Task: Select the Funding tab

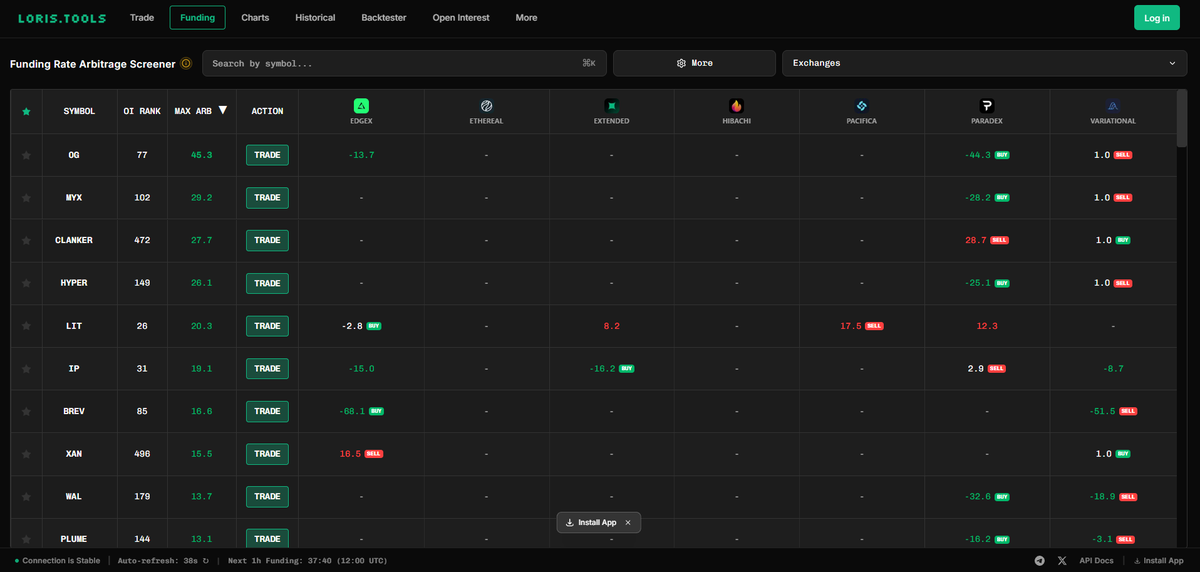Action: click(197, 18)
